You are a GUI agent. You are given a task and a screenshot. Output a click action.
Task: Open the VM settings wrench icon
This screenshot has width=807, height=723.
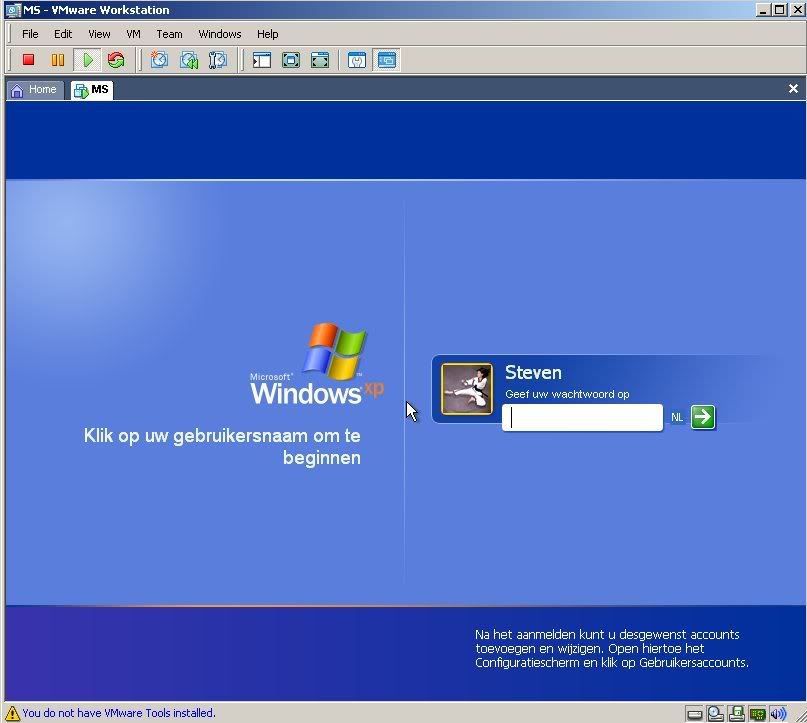click(357, 60)
